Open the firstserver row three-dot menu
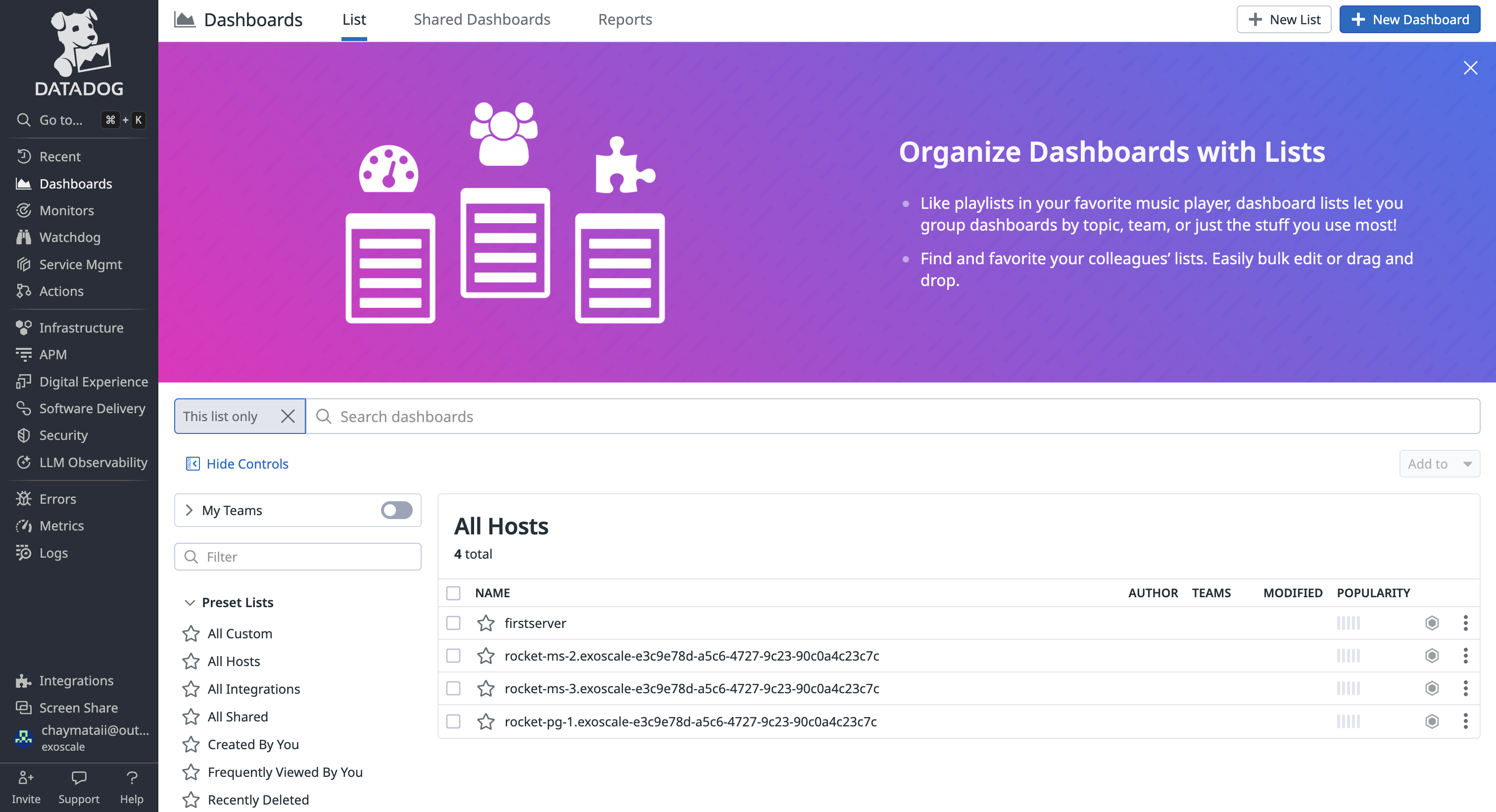Viewport: 1496px width, 812px height. tap(1465, 623)
